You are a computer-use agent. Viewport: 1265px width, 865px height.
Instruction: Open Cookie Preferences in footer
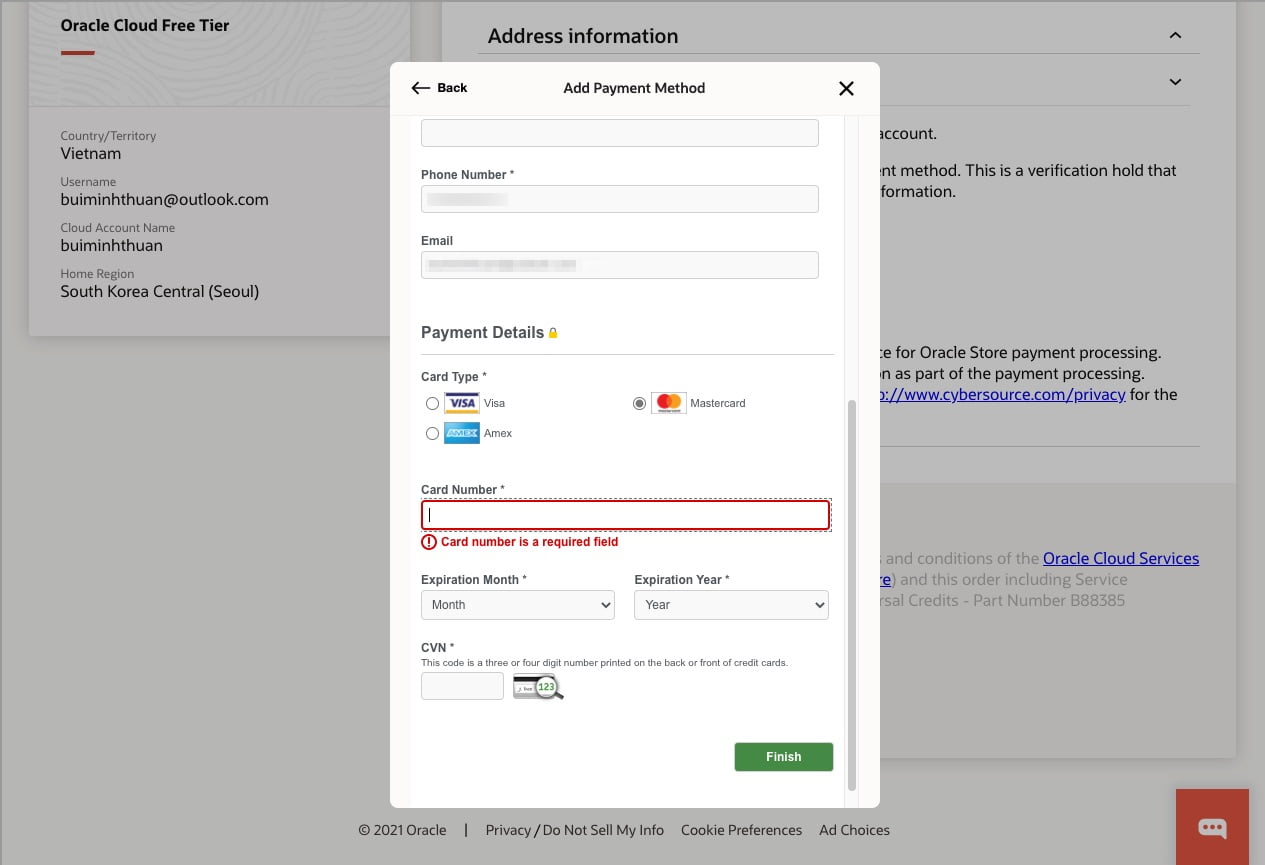pos(741,830)
